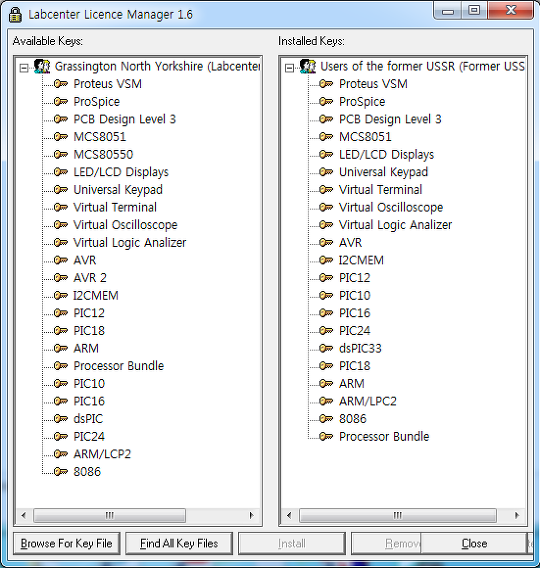Click the key icon beside ARM/LCP2
This screenshot has height=568, width=540.
61,454
